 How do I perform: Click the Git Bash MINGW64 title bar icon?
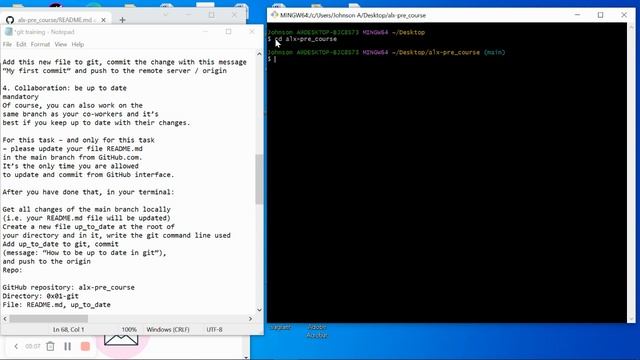tap(274, 15)
